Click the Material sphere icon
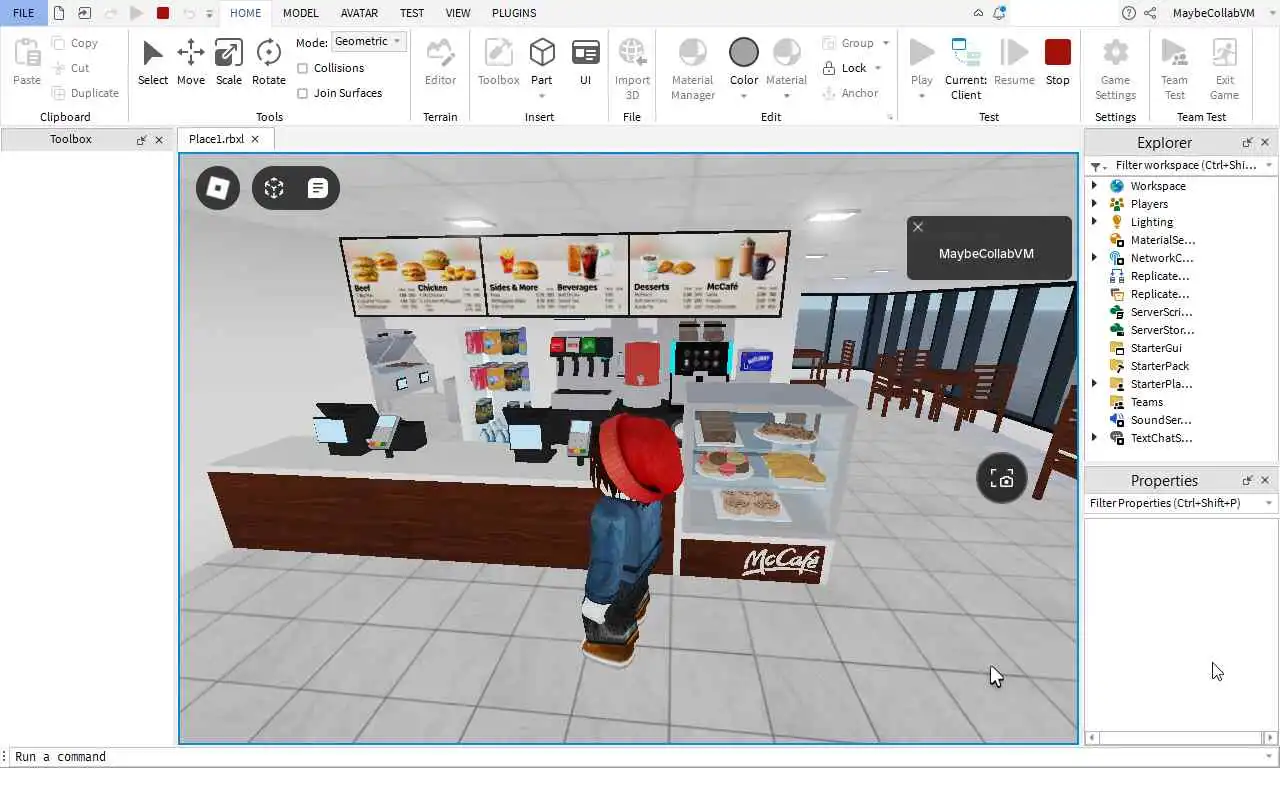The width and height of the screenshot is (1280, 800). (x=786, y=52)
